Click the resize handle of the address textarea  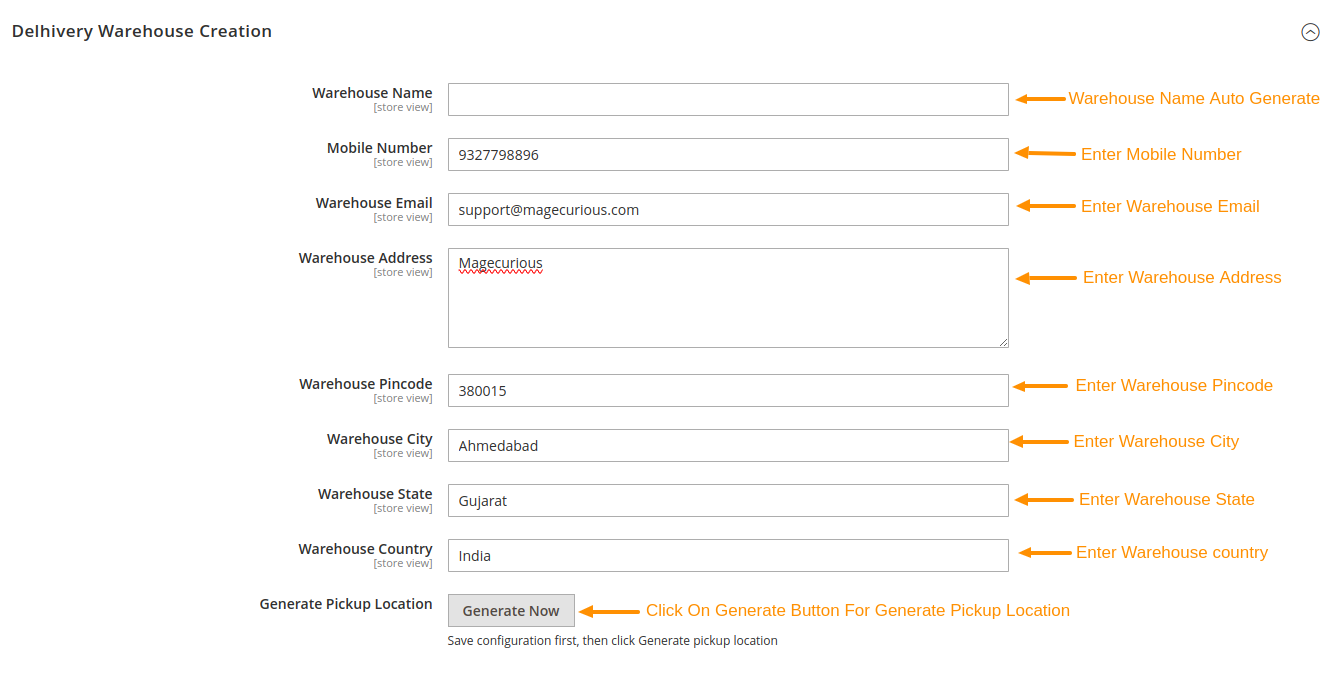[1003, 342]
